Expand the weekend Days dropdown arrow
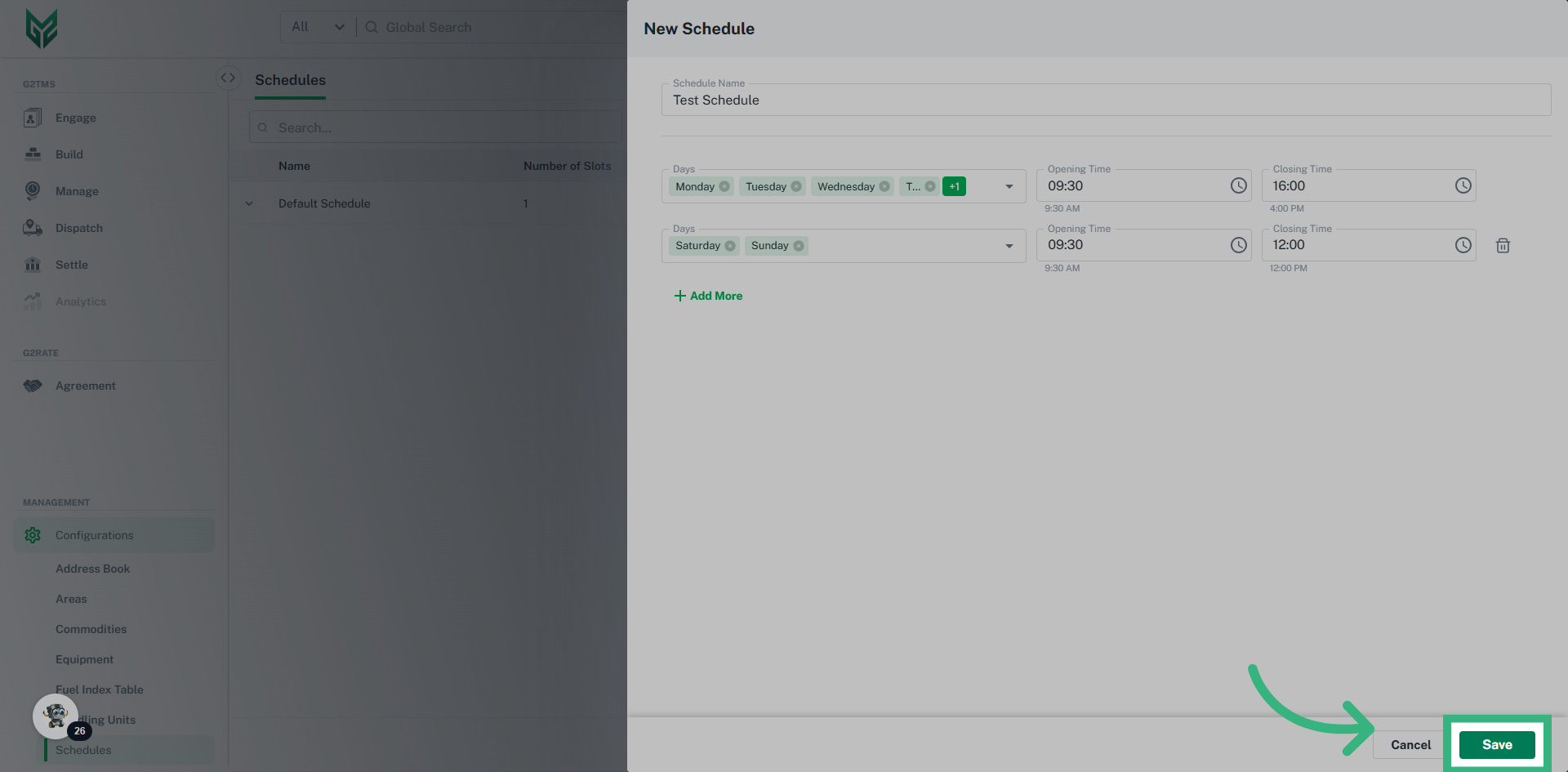Image resolution: width=1568 pixels, height=772 pixels. tap(1009, 246)
